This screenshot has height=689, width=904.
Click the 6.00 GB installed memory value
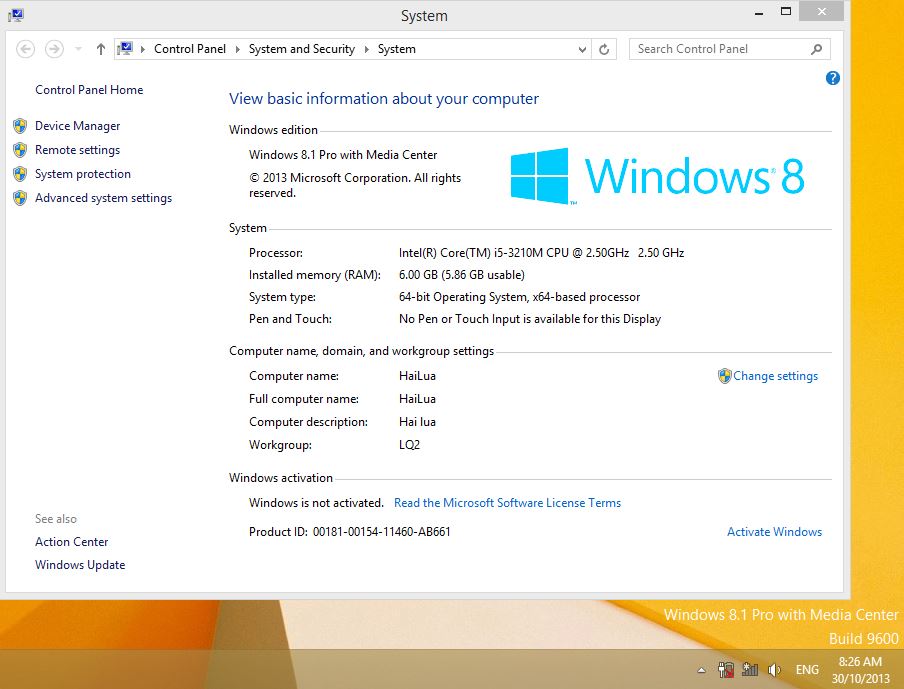[462, 275]
